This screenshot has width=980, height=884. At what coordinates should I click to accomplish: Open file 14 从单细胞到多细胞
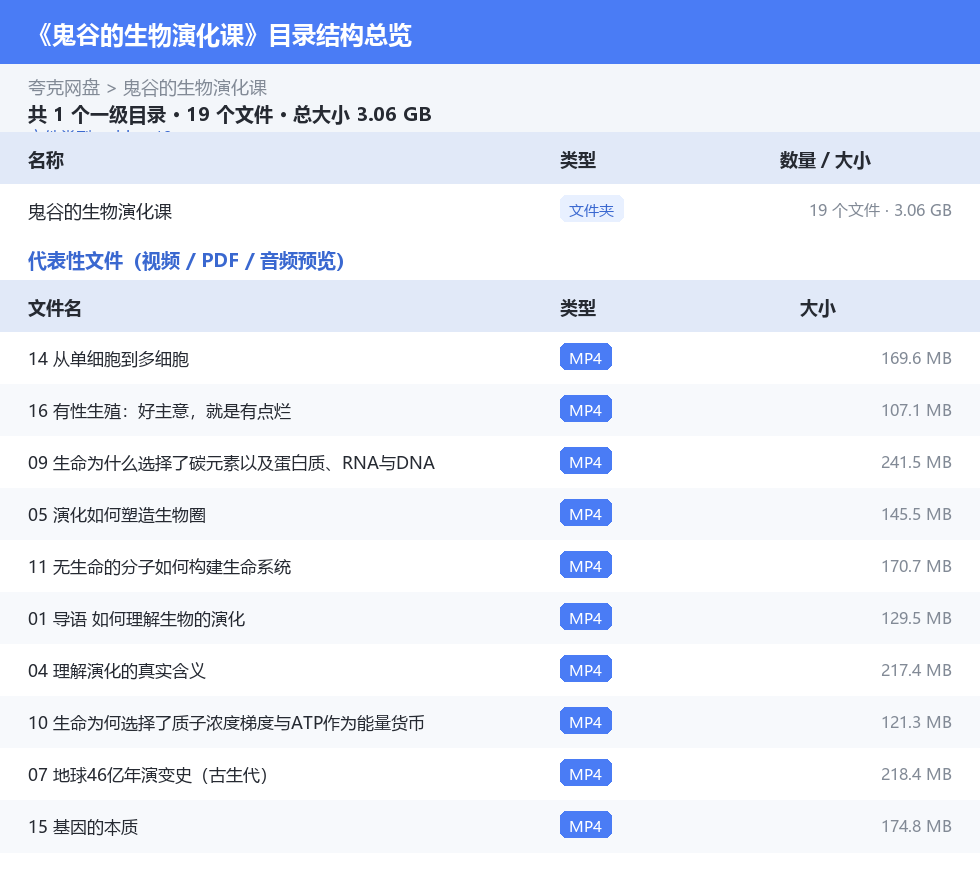click(108, 359)
